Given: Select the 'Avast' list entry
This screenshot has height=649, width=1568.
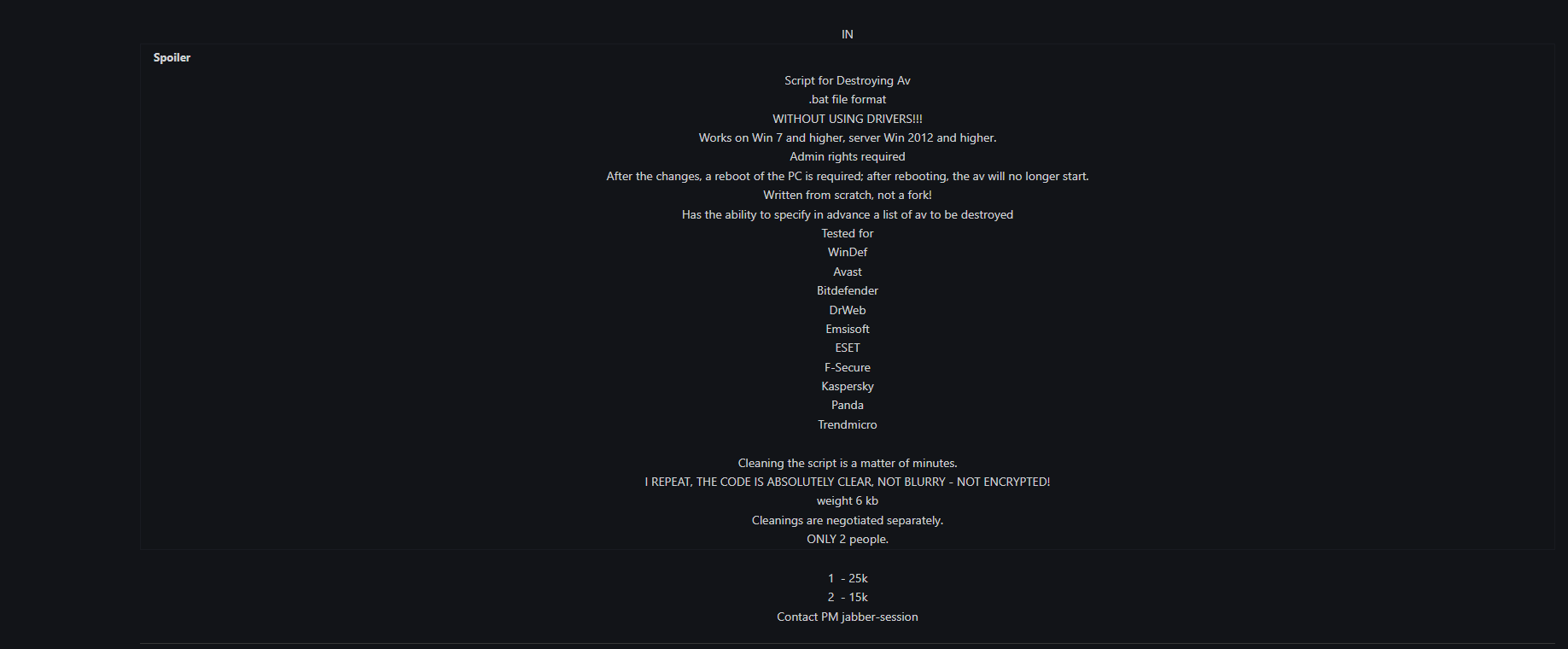Looking at the screenshot, I should 848,272.
